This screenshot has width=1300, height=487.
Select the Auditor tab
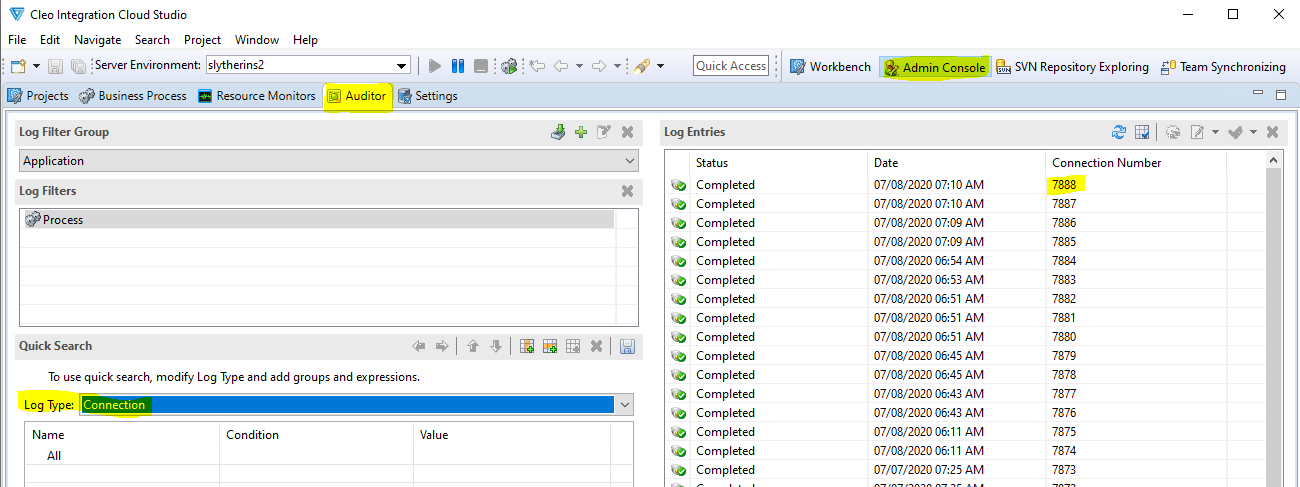[357, 96]
